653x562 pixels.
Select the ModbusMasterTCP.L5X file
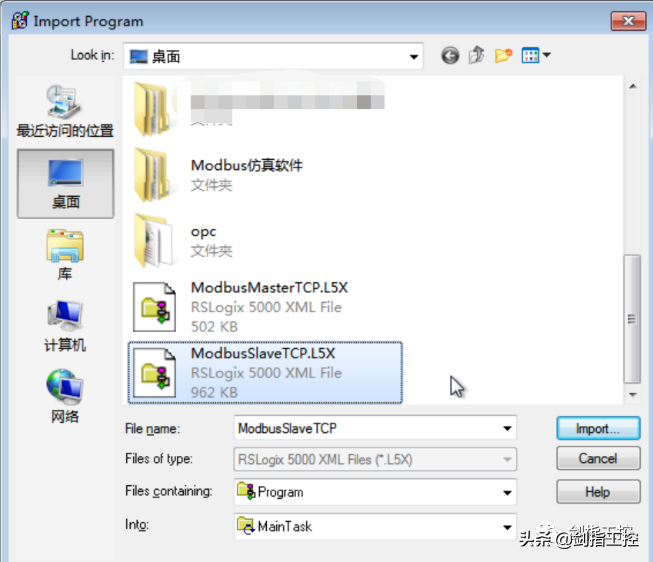(265, 307)
